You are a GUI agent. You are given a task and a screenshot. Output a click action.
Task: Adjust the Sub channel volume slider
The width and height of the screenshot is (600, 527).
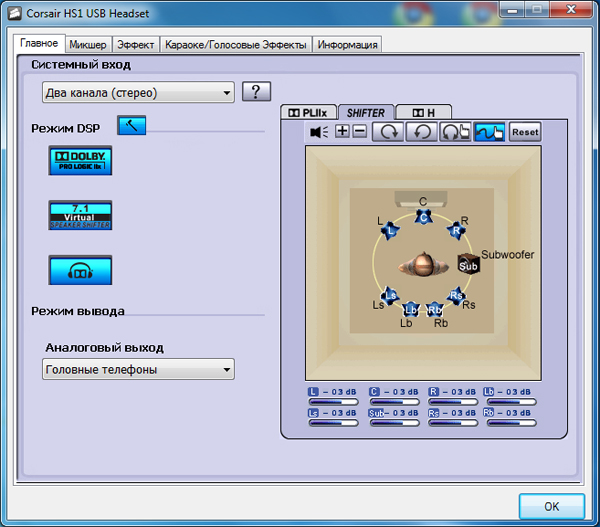click(x=394, y=423)
